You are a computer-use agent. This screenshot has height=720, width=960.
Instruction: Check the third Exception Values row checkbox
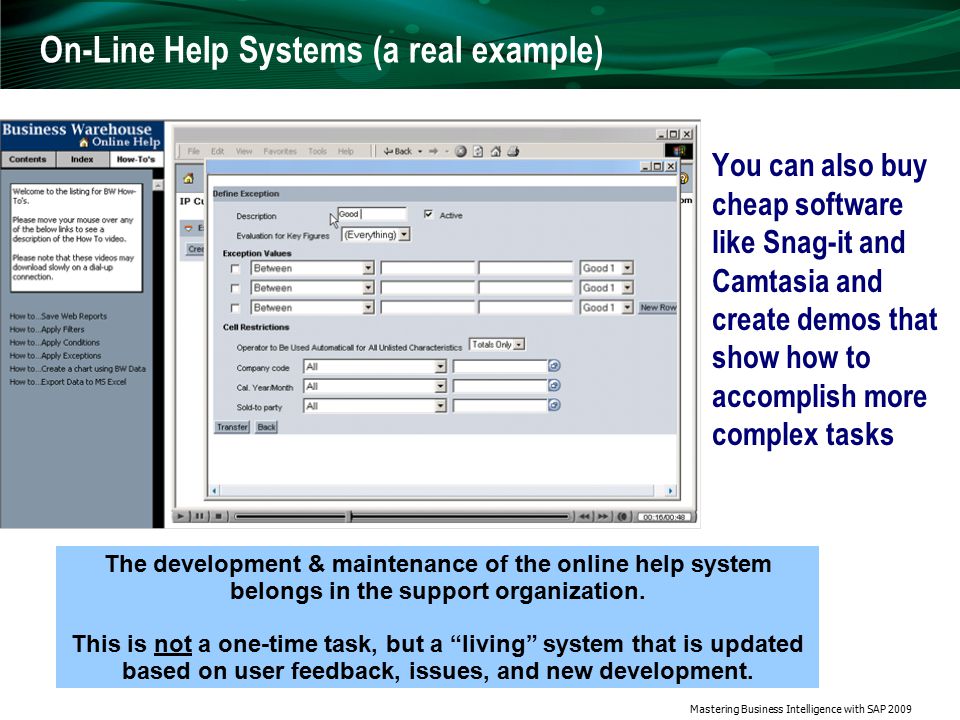[235, 308]
